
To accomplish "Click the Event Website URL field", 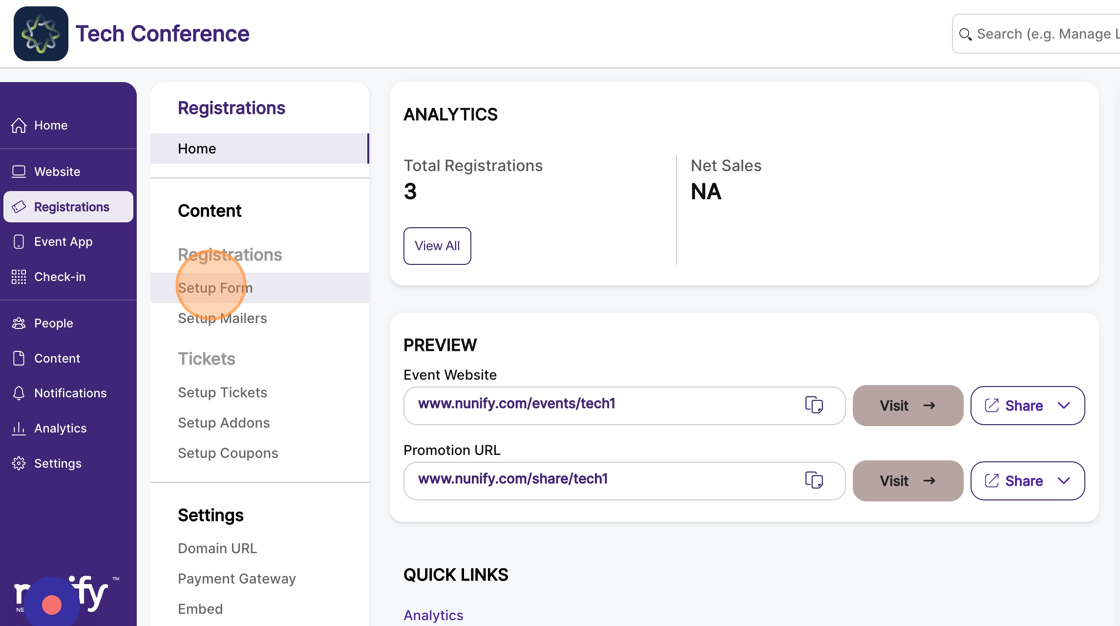I will [624, 405].
